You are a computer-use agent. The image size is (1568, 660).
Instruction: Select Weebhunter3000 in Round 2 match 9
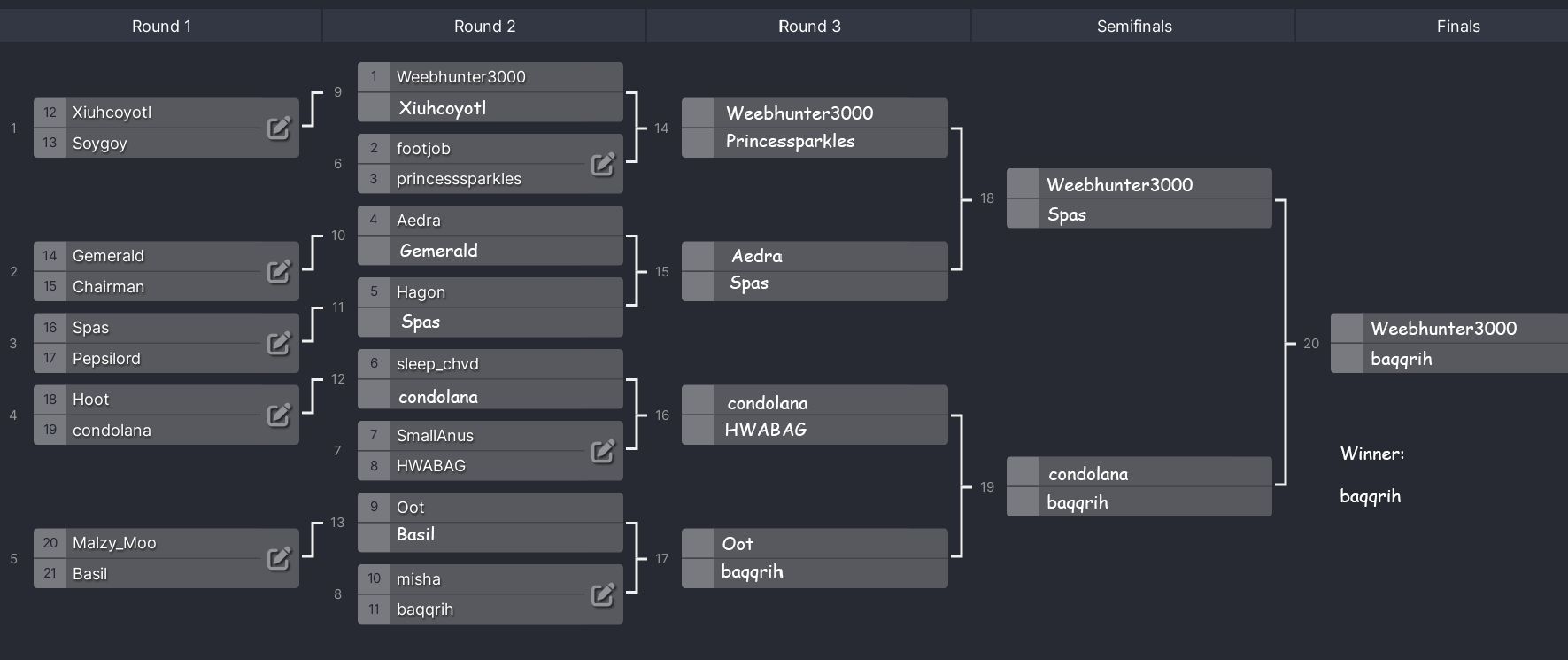tap(490, 77)
